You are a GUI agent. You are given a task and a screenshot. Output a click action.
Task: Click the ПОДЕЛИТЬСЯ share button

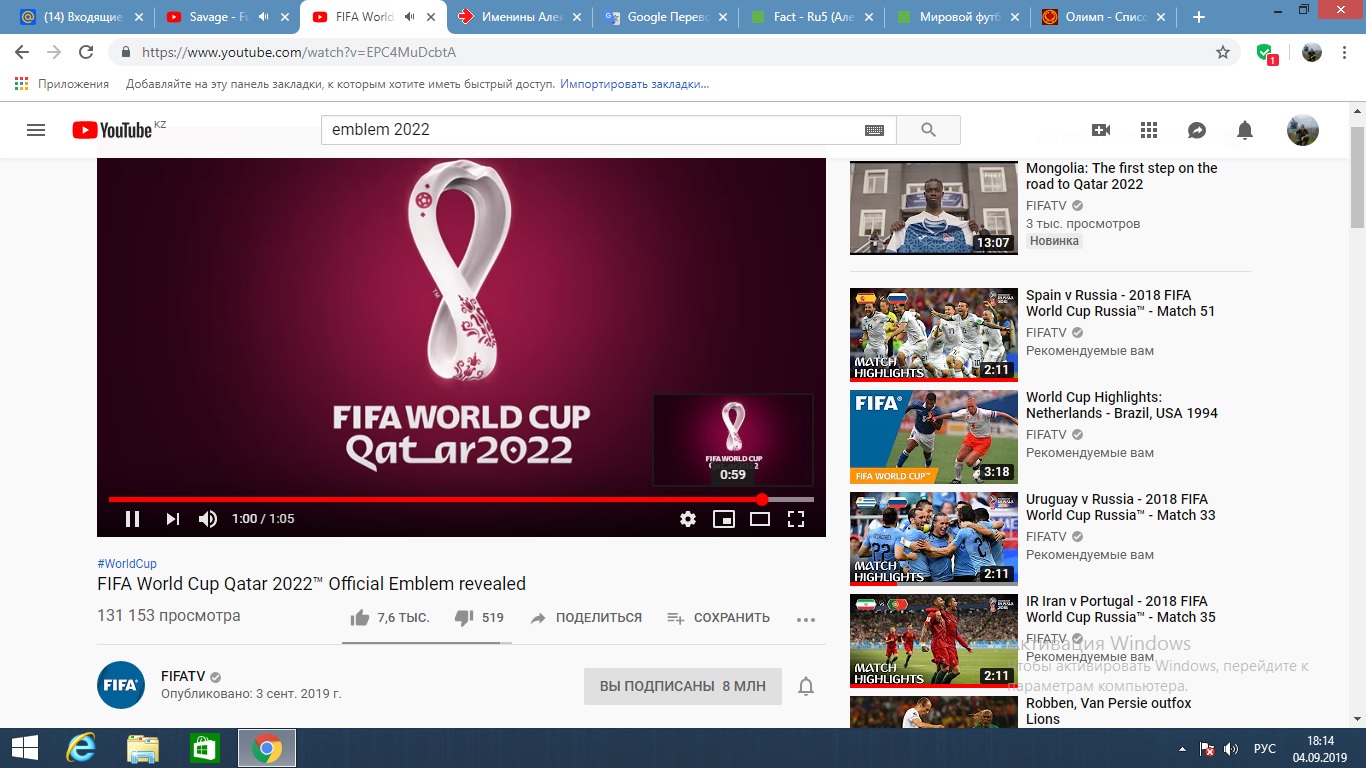[586, 618]
